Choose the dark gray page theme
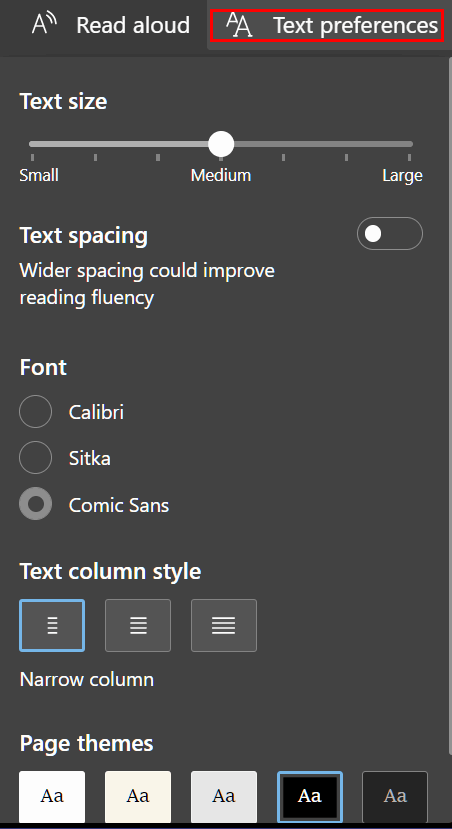The image size is (452, 829). point(395,797)
